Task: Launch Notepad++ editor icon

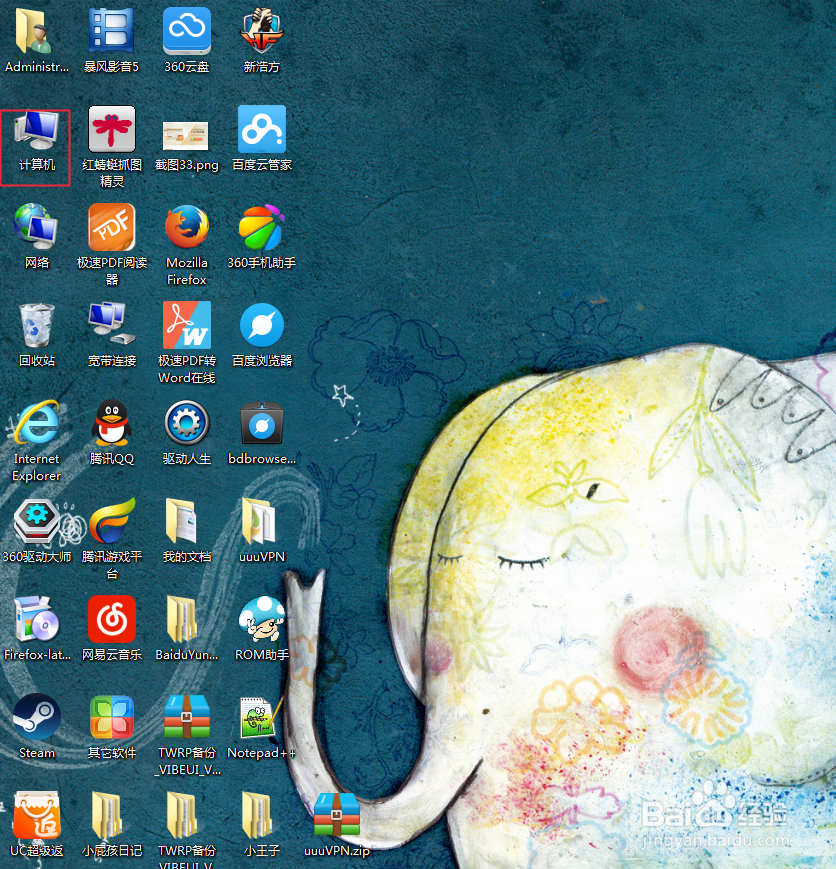Action: [x=259, y=717]
